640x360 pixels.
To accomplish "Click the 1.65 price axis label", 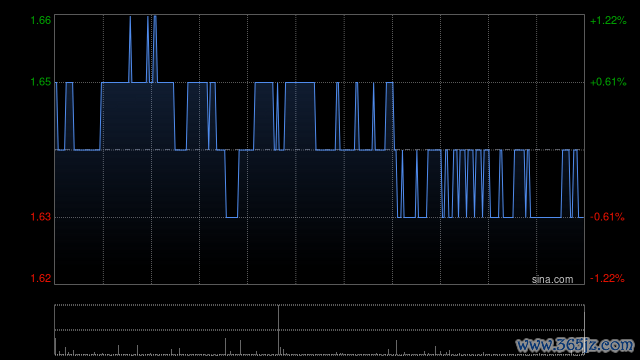I will coord(41,82).
